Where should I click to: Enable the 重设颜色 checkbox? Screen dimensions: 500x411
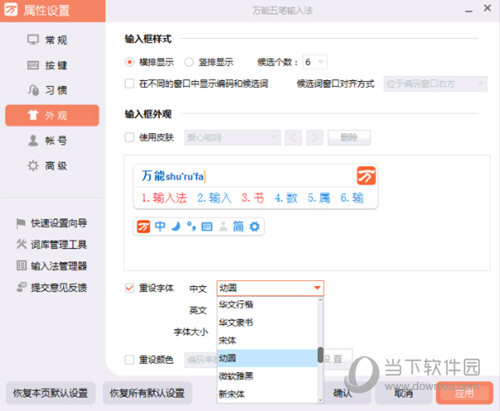pyautogui.click(x=129, y=360)
